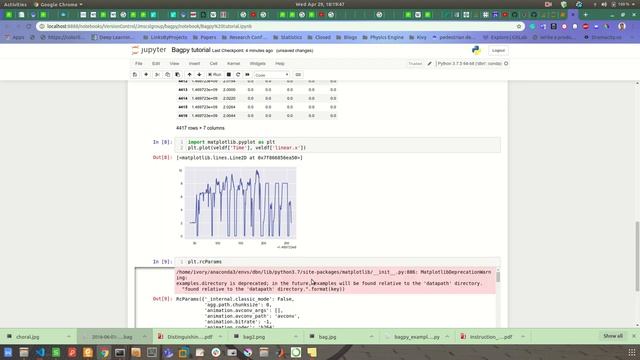This screenshot has height=360, width=640.
Task: Open the Closed bookmark folder
Action: click(x=319, y=37)
